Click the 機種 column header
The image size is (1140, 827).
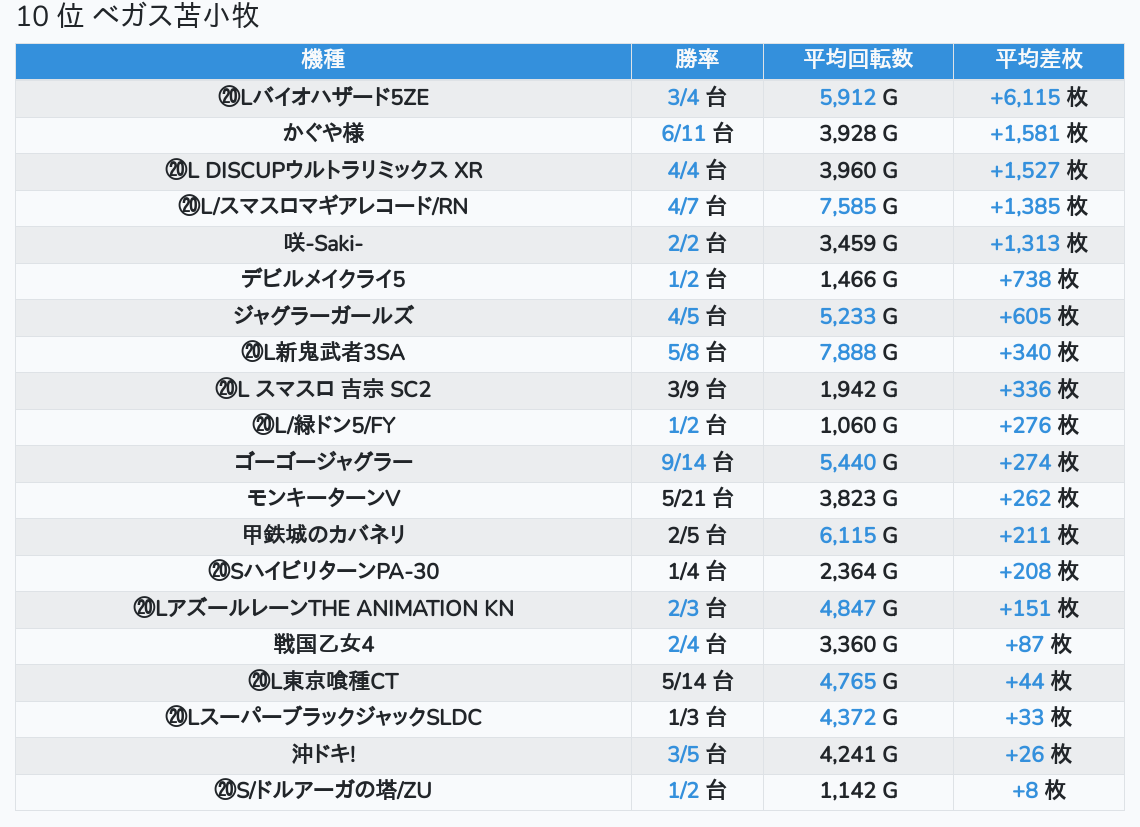coord(323,60)
